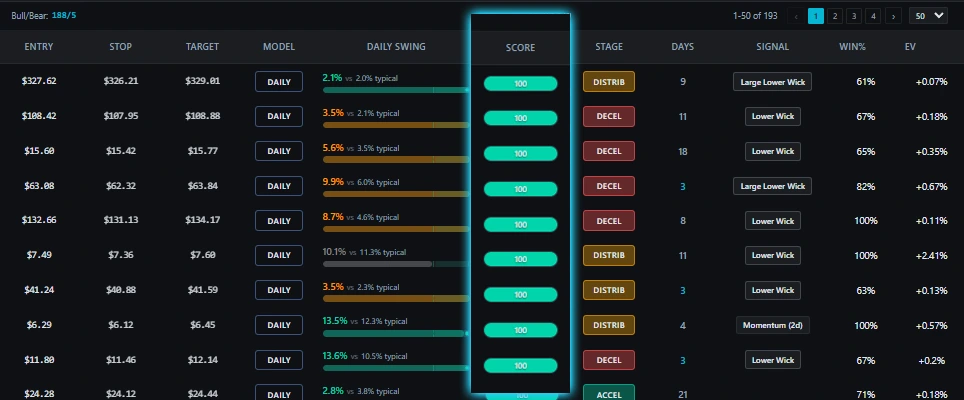The height and width of the screenshot is (400, 964).
Task: Click win rate 82%
Action: coord(866,186)
